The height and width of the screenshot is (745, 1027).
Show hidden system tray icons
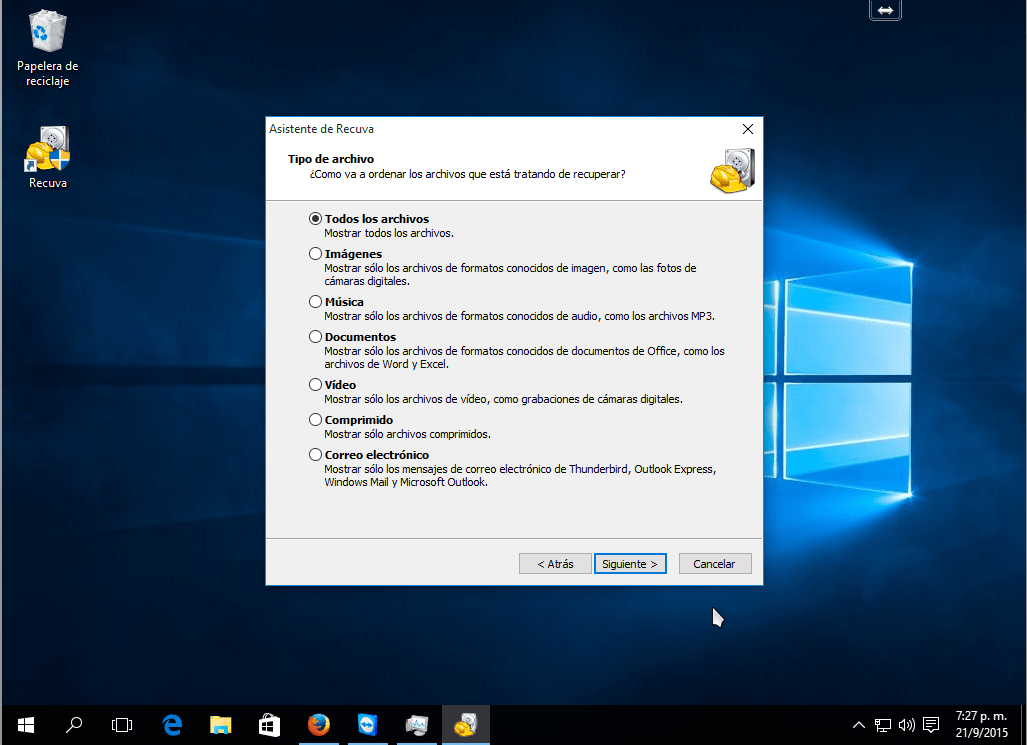859,725
